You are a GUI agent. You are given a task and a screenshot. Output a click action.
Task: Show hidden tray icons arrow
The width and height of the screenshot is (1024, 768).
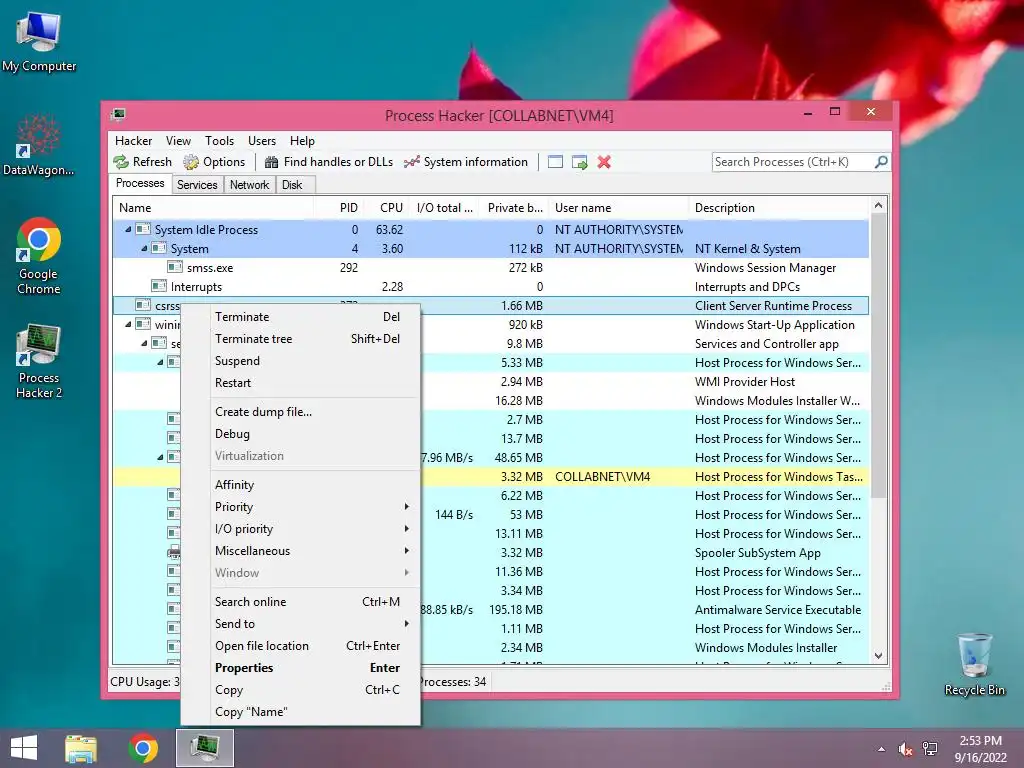882,749
